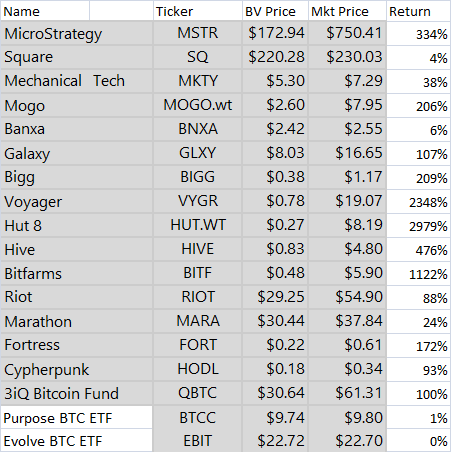
Task: Select the MOGO.wt ticker cell
Action: (198, 105)
